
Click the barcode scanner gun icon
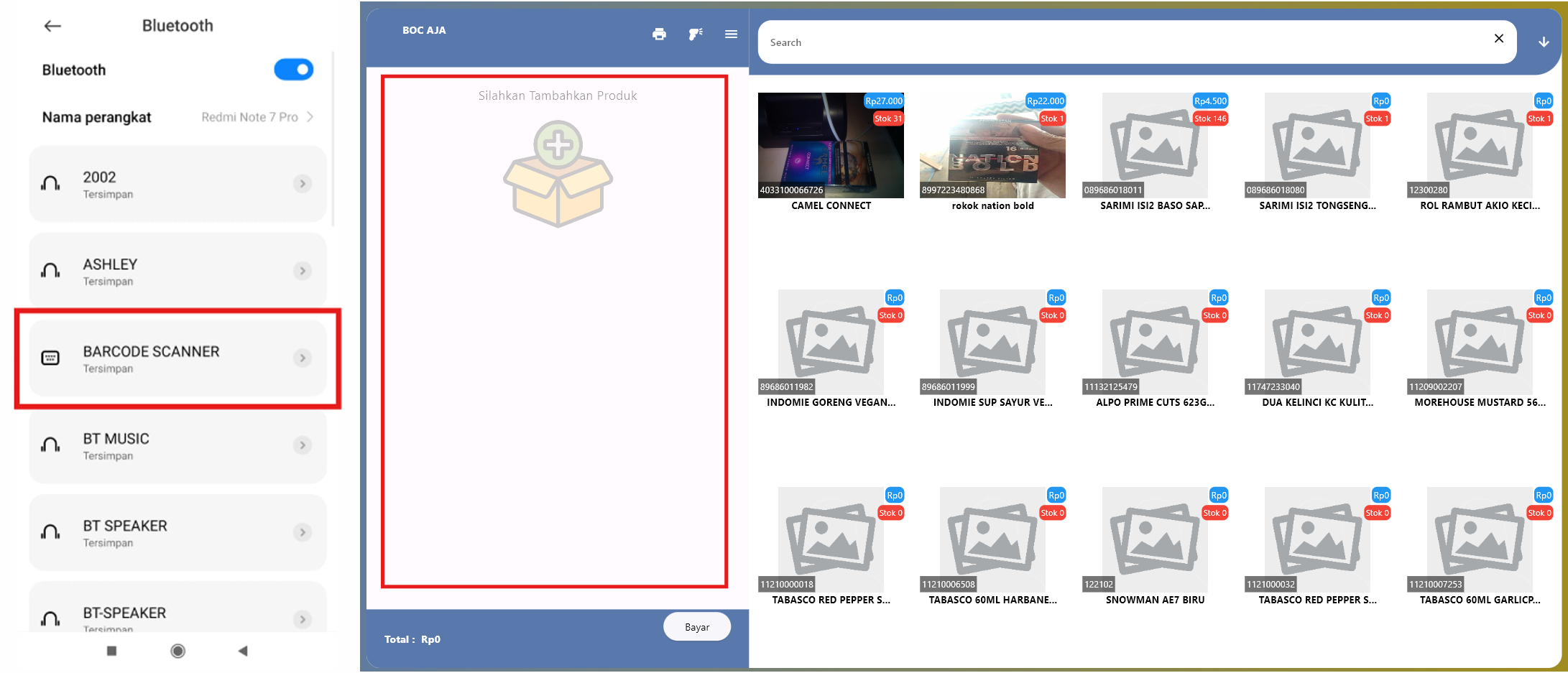[695, 34]
